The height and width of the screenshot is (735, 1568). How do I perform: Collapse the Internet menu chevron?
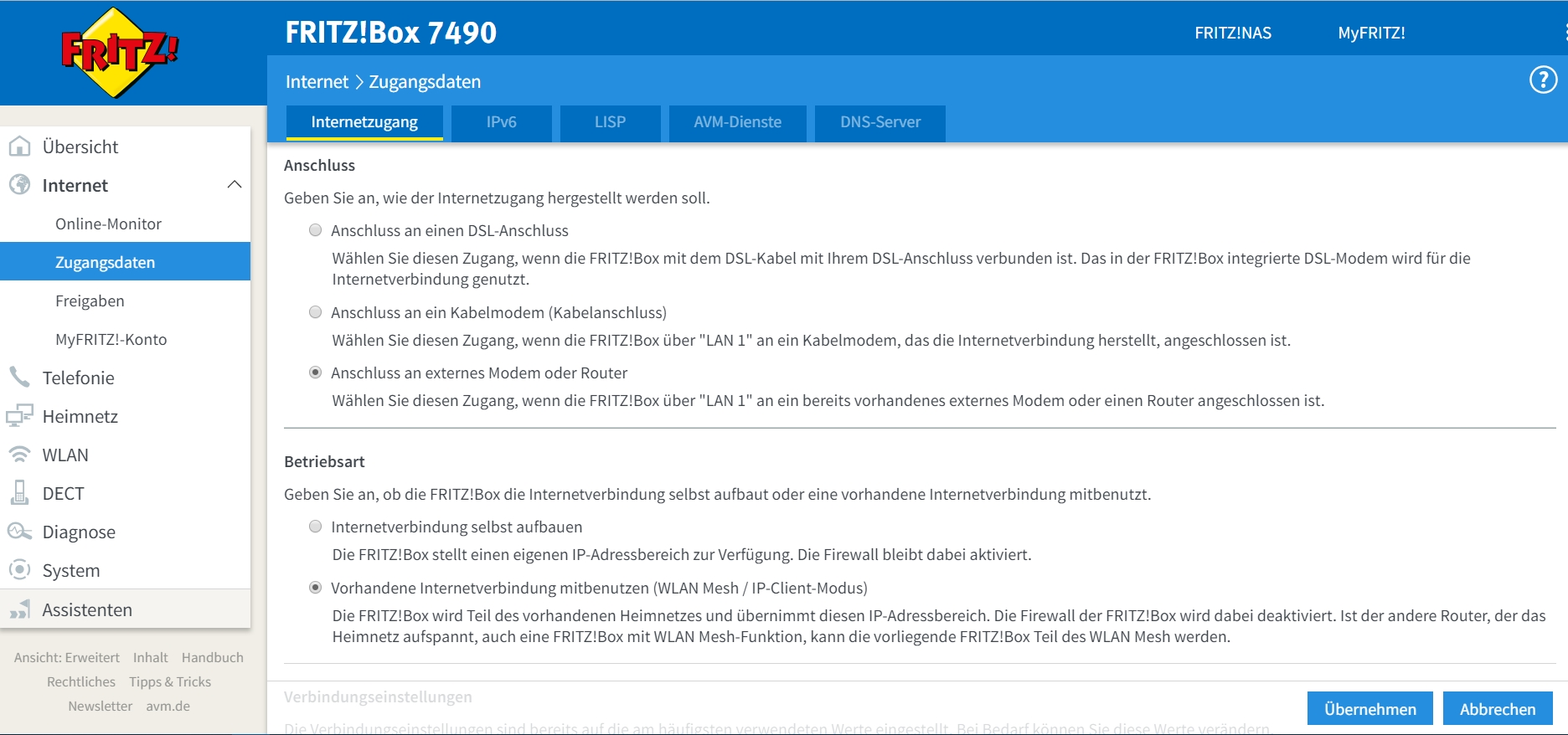tap(235, 184)
